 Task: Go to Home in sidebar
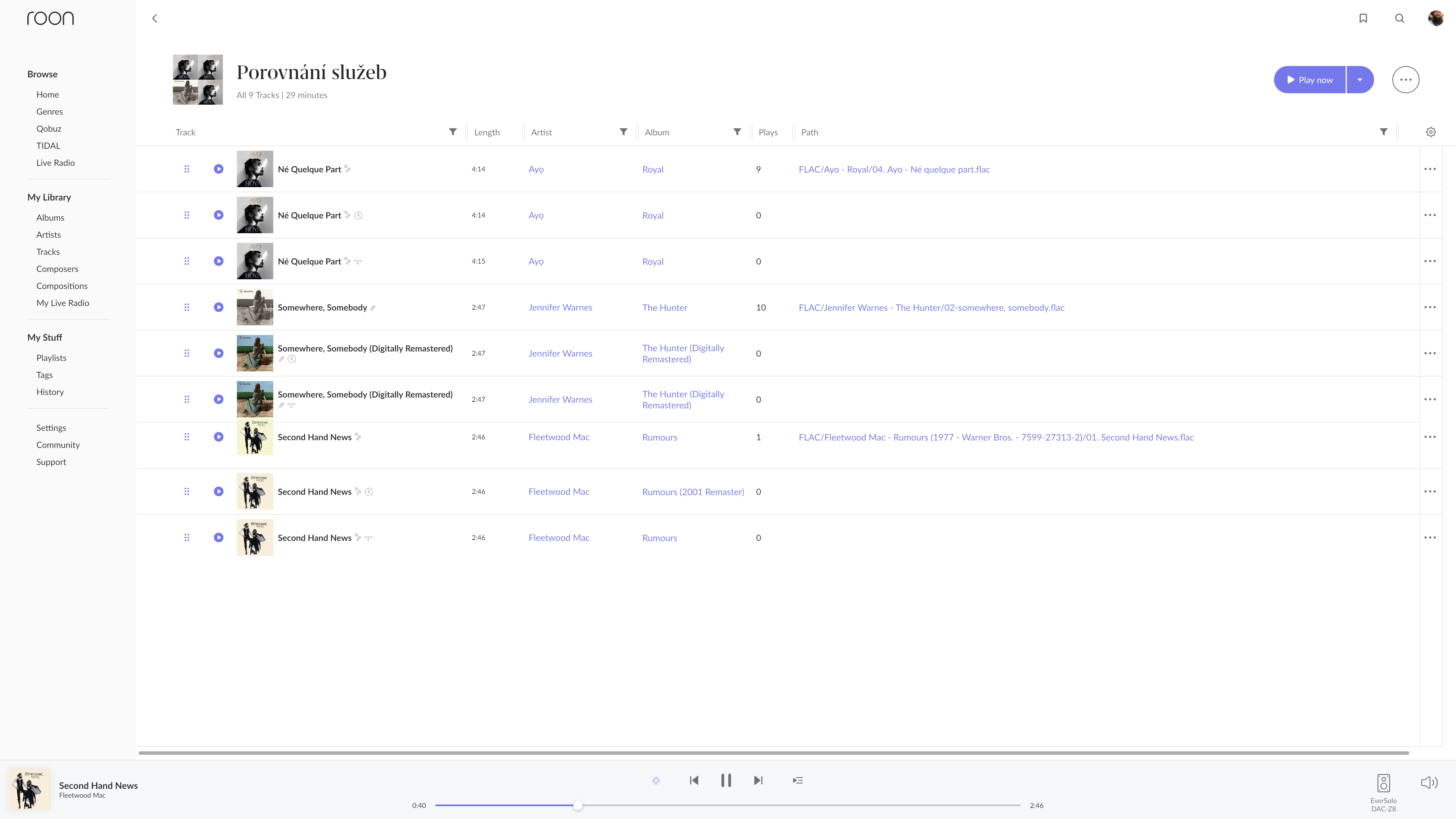click(47, 94)
